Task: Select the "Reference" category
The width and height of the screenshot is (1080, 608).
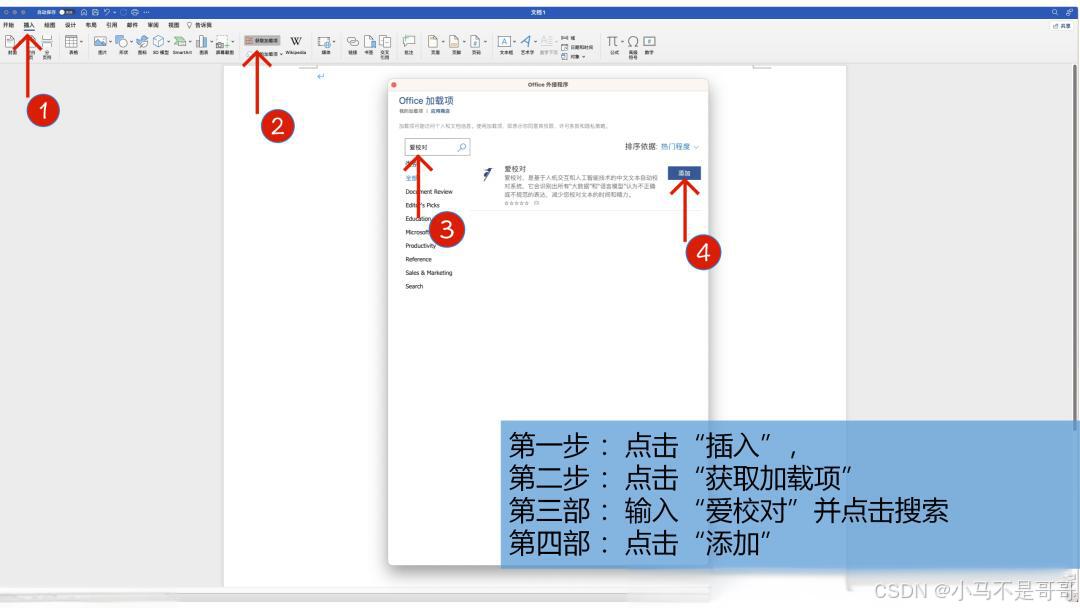Action: coord(418,259)
